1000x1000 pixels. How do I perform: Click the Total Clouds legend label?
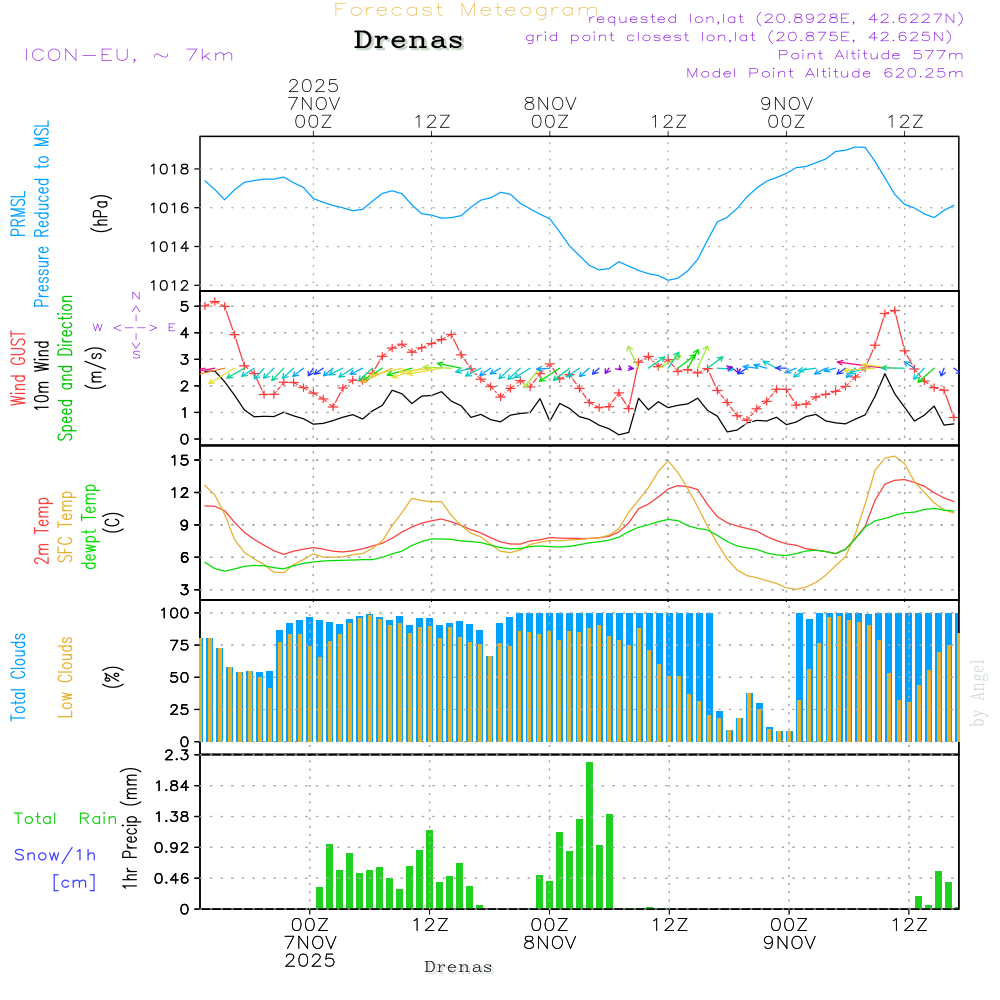tap(19, 677)
